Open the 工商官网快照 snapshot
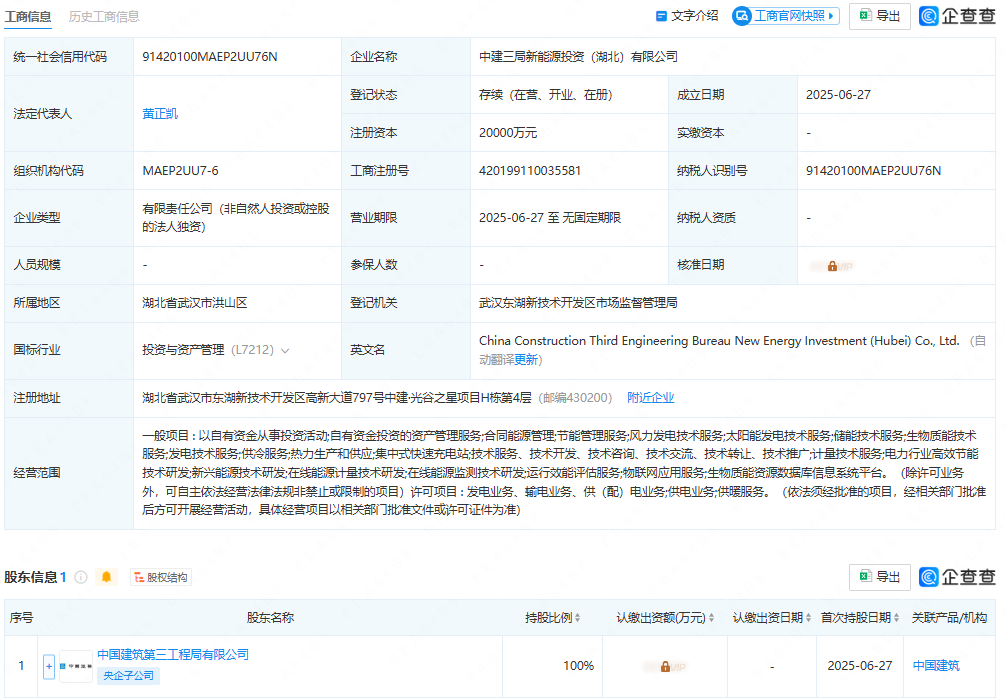This screenshot has height=700, width=1006. click(x=786, y=16)
